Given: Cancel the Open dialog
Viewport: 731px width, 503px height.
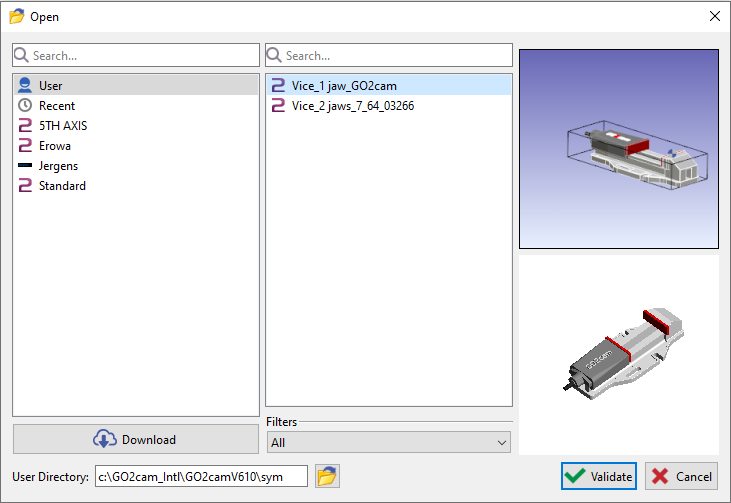Looking at the screenshot, I should [x=681, y=477].
